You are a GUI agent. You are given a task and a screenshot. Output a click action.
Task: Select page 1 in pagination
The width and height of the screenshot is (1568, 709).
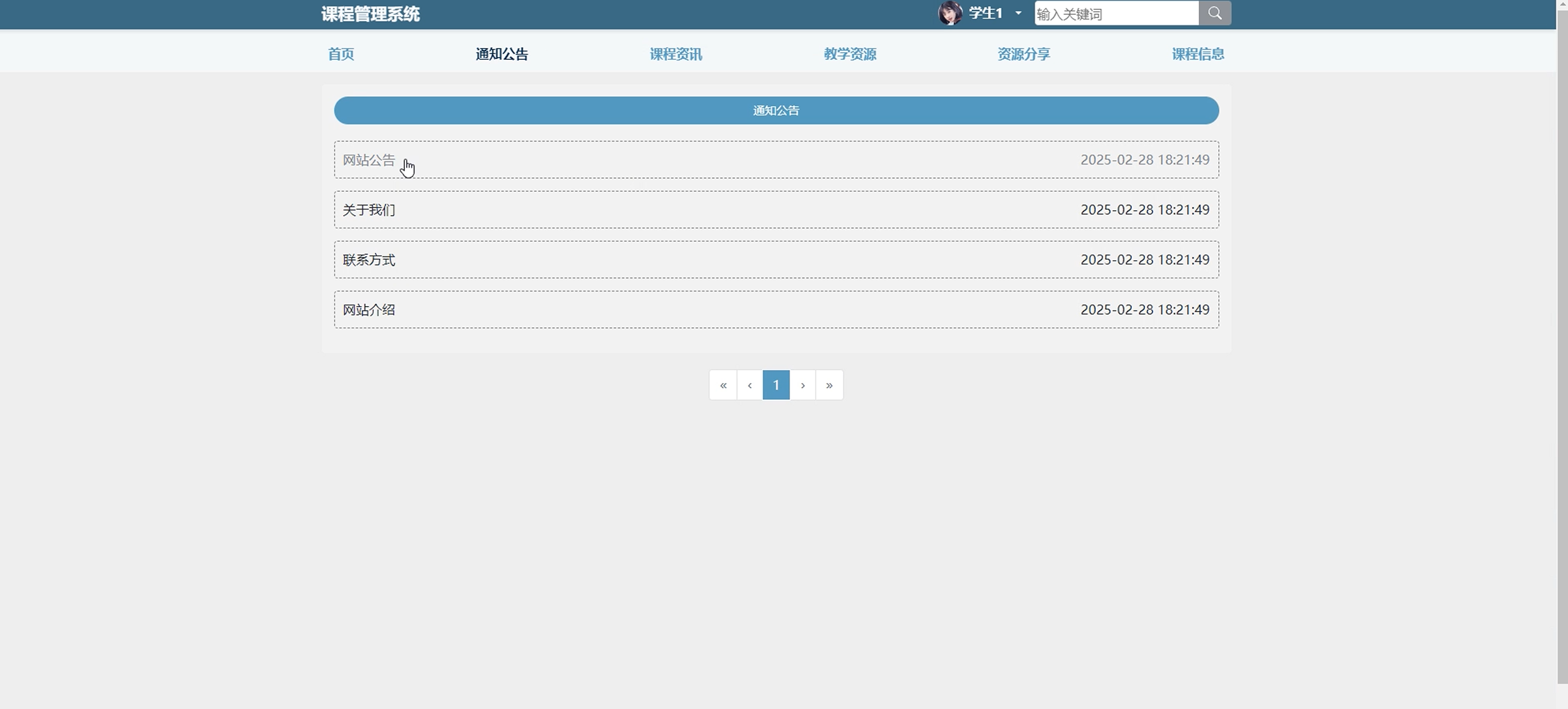[776, 385]
